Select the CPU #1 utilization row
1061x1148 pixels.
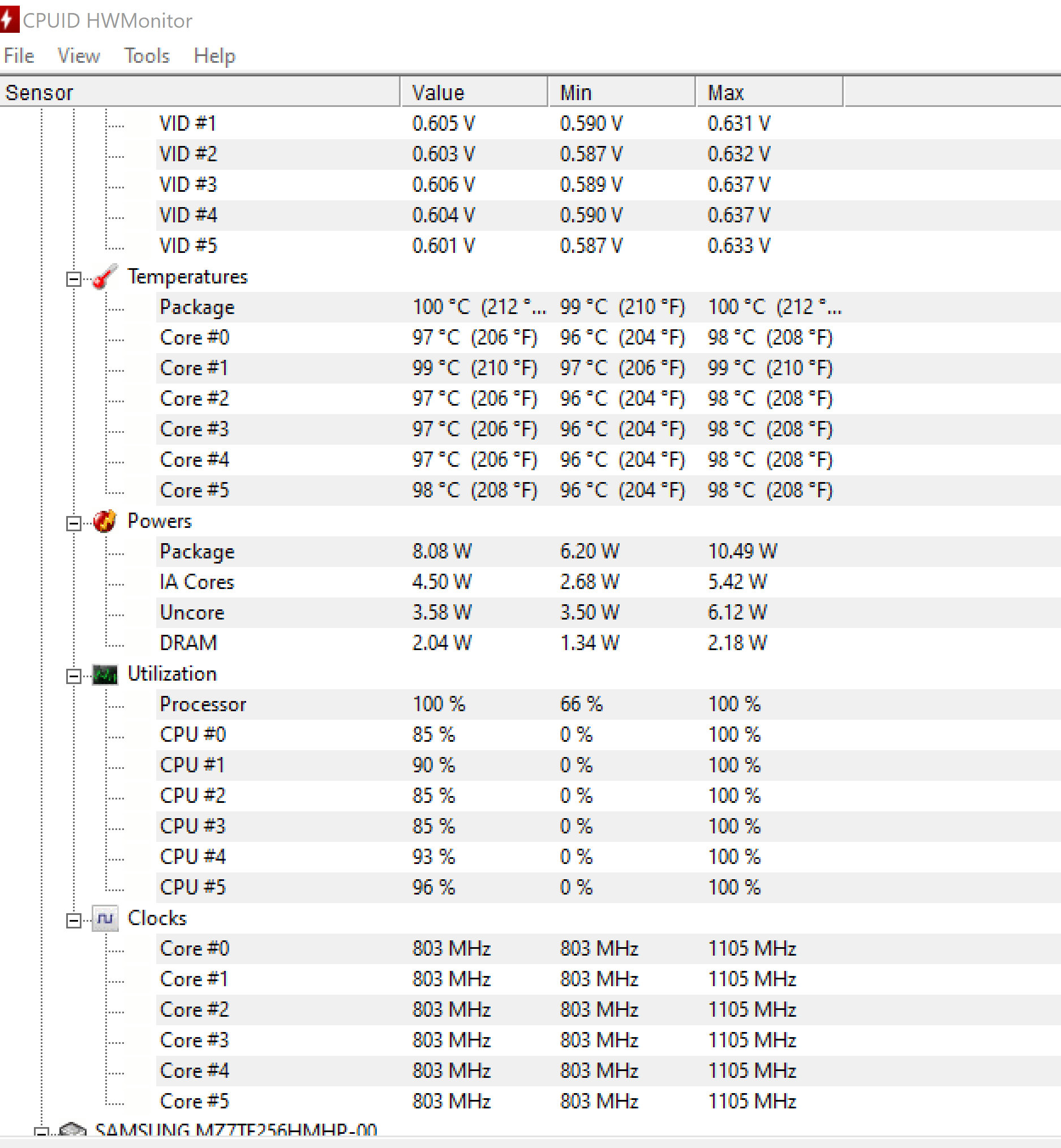click(x=608, y=765)
